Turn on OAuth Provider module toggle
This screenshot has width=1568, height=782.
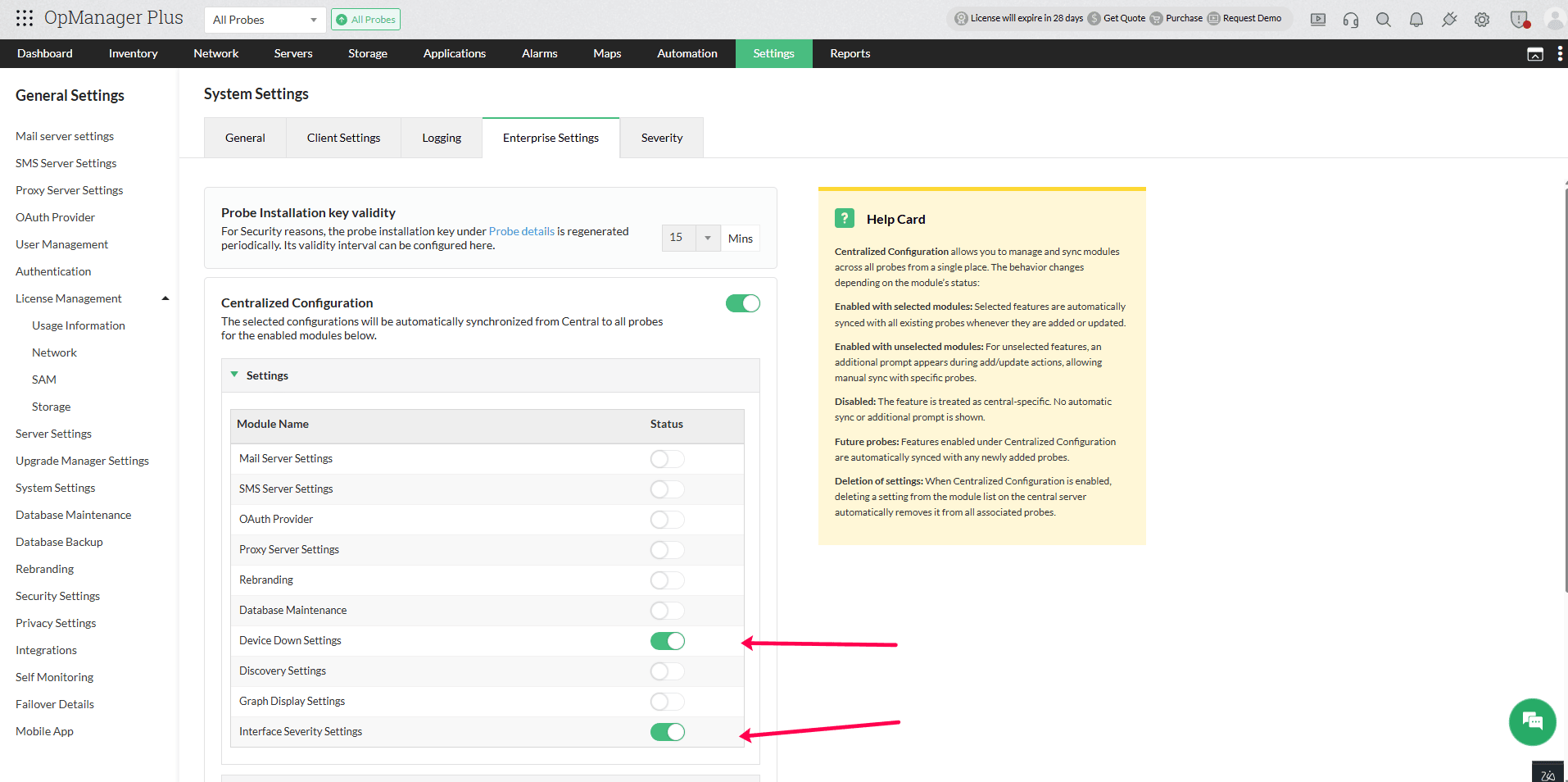667,520
